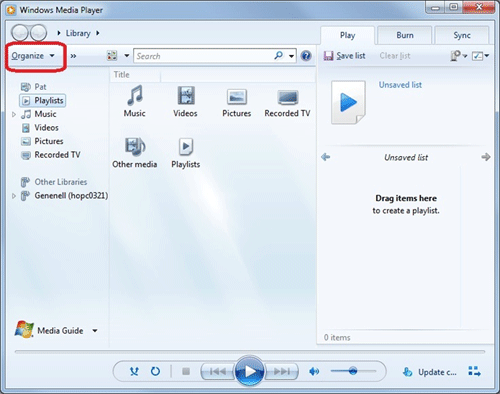Open the Playlists icon in main pane

(186, 153)
